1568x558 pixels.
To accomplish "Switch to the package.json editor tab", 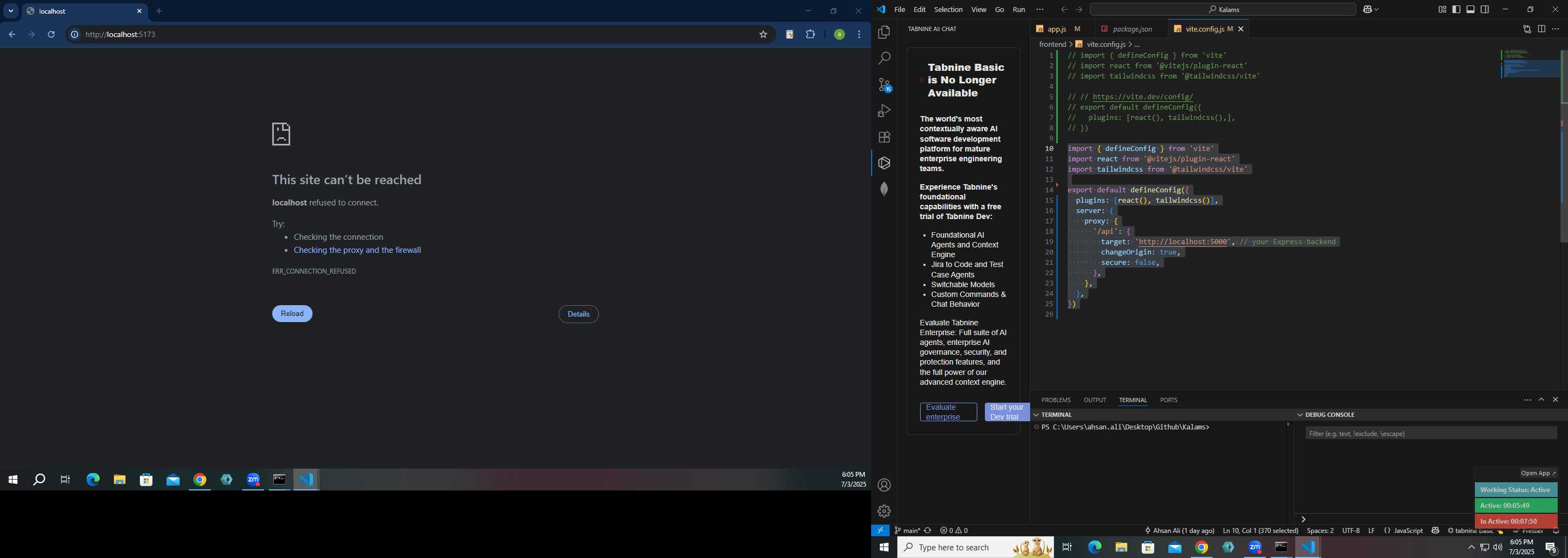I will [1132, 29].
